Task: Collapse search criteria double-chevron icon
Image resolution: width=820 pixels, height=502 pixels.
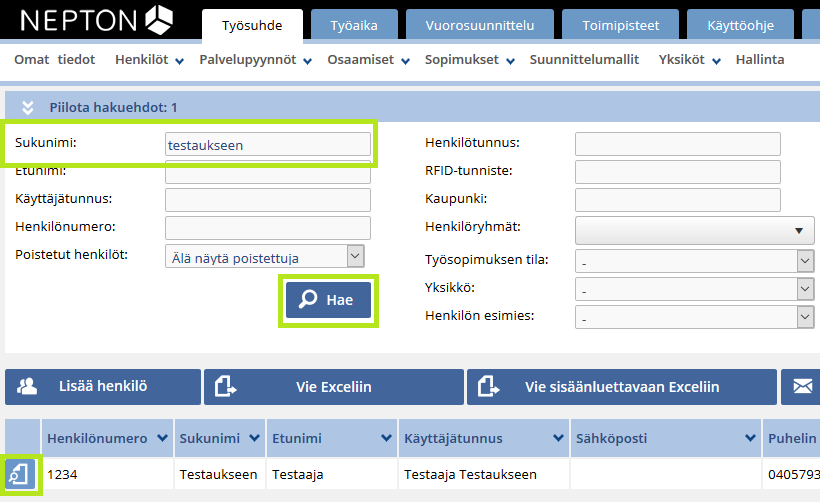Action: pos(28,108)
